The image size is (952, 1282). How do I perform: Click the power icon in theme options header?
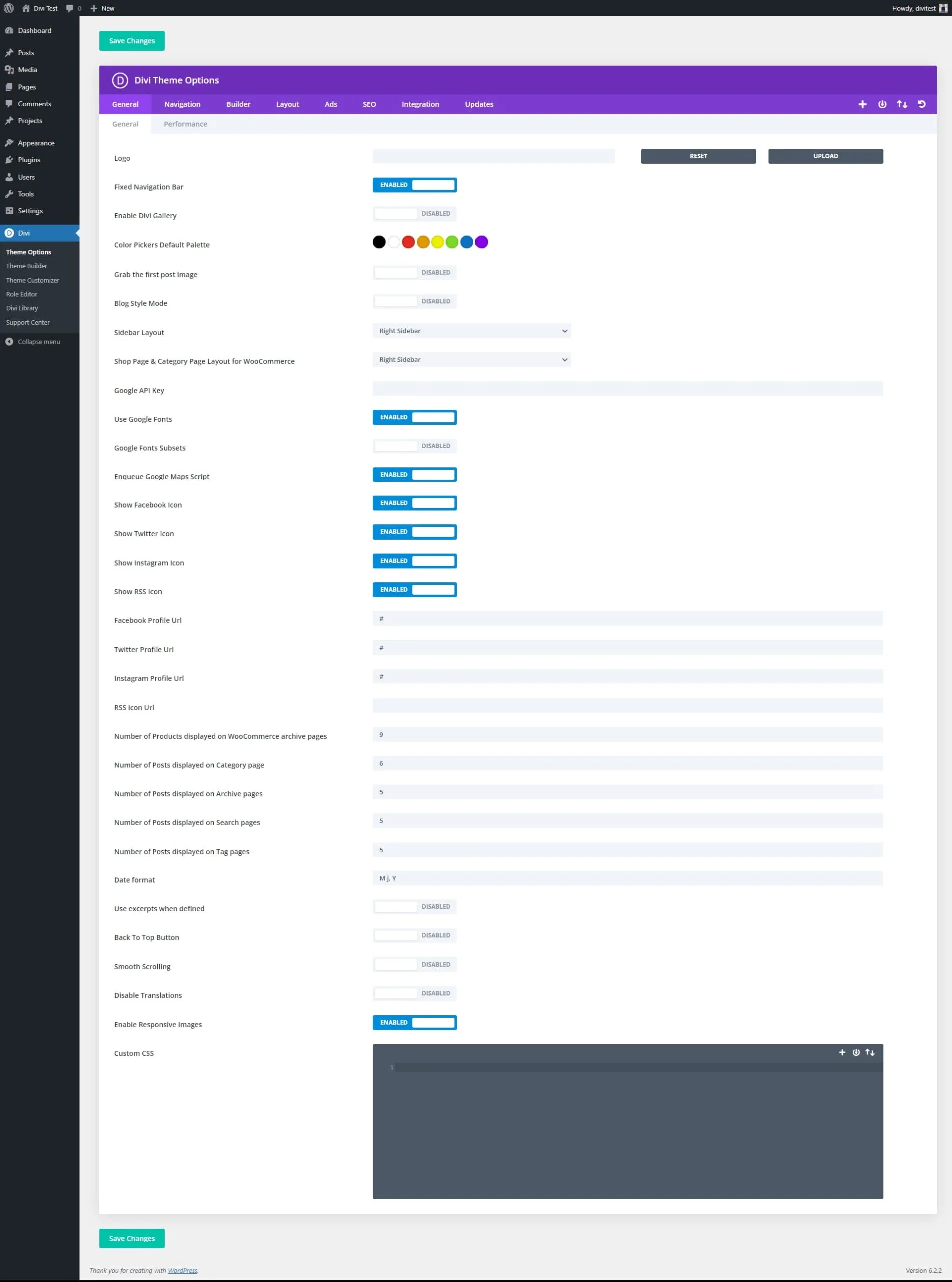click(x=882, y=104)
